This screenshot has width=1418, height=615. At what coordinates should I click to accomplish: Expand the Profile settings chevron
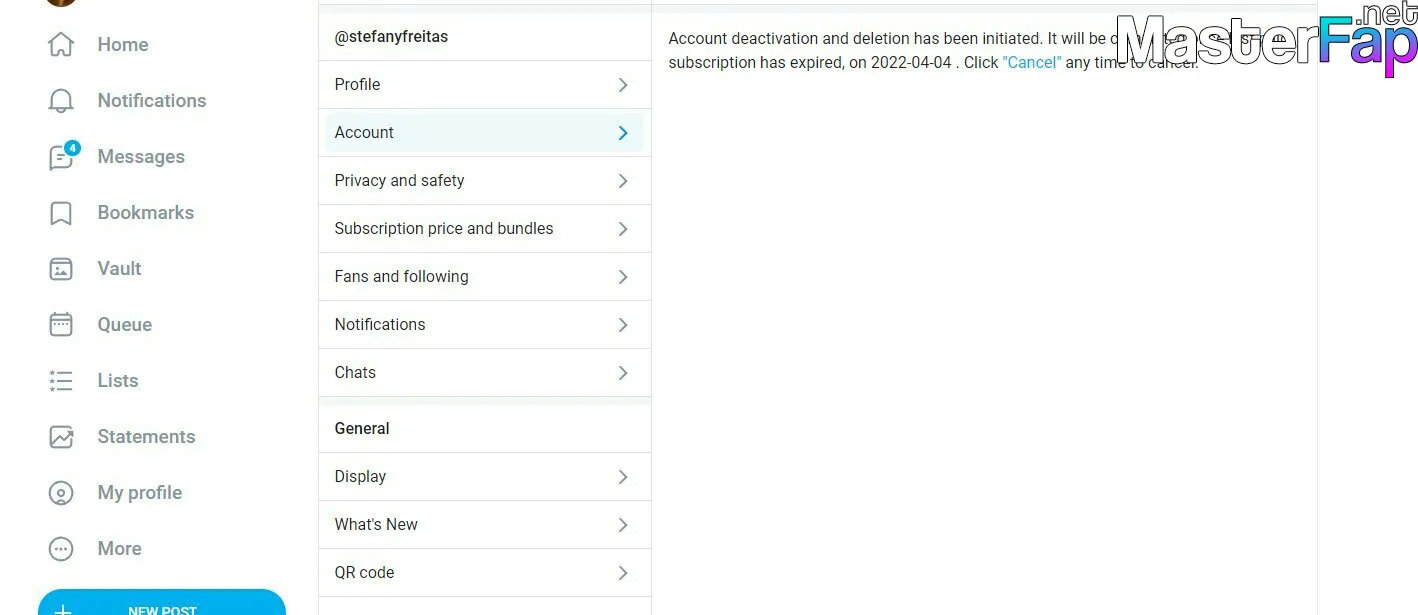[x=623, y=85]
